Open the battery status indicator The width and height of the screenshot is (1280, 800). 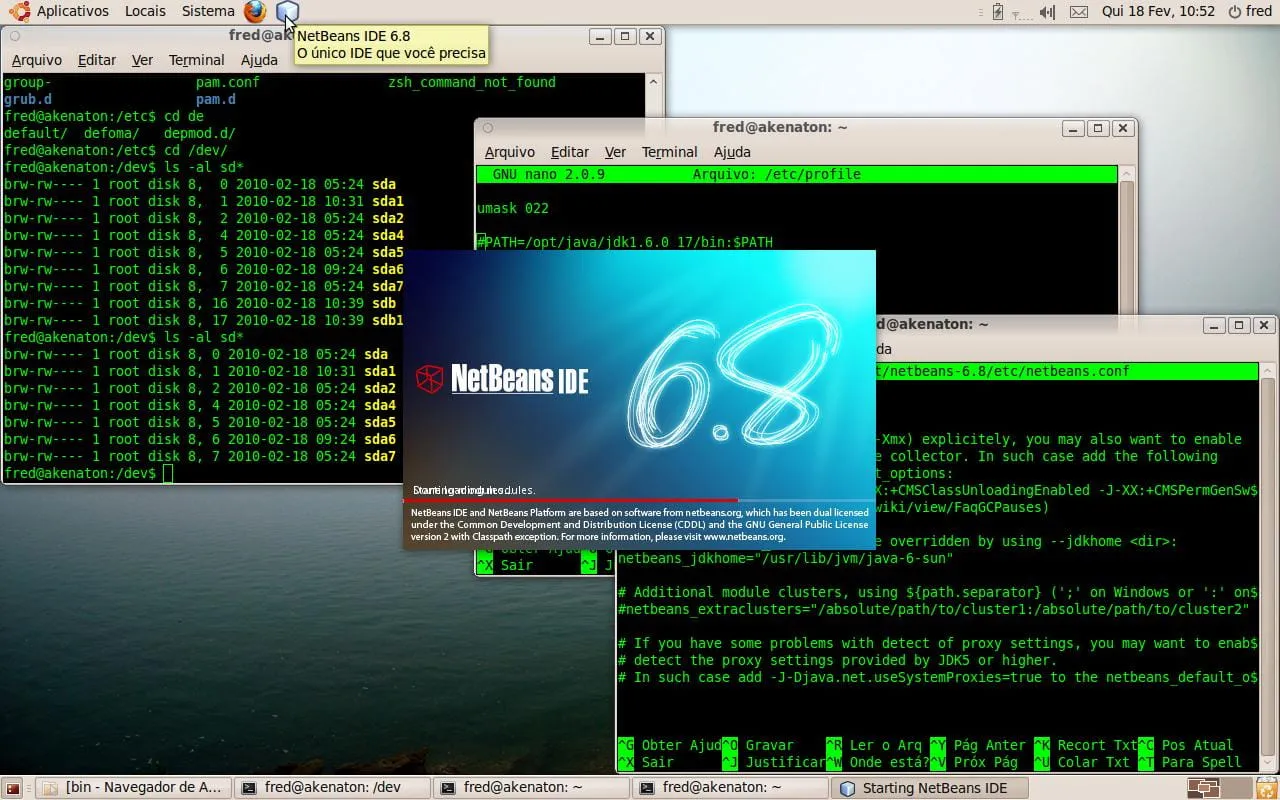coord(997,12)
